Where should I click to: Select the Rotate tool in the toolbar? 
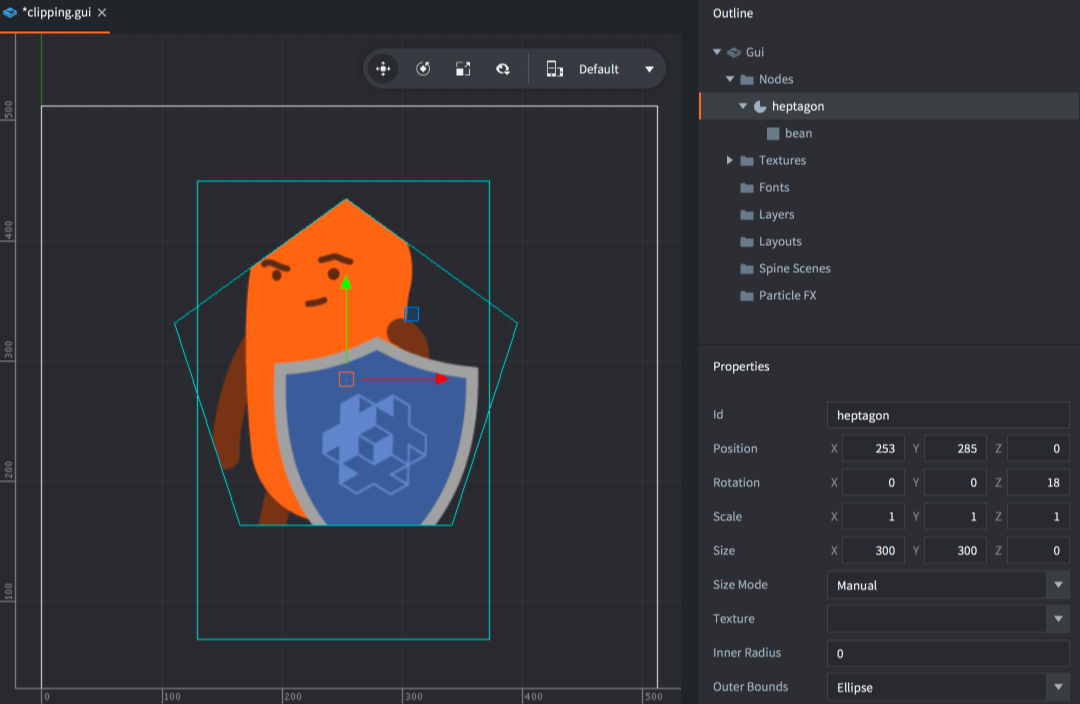click(x=424, y=69)
